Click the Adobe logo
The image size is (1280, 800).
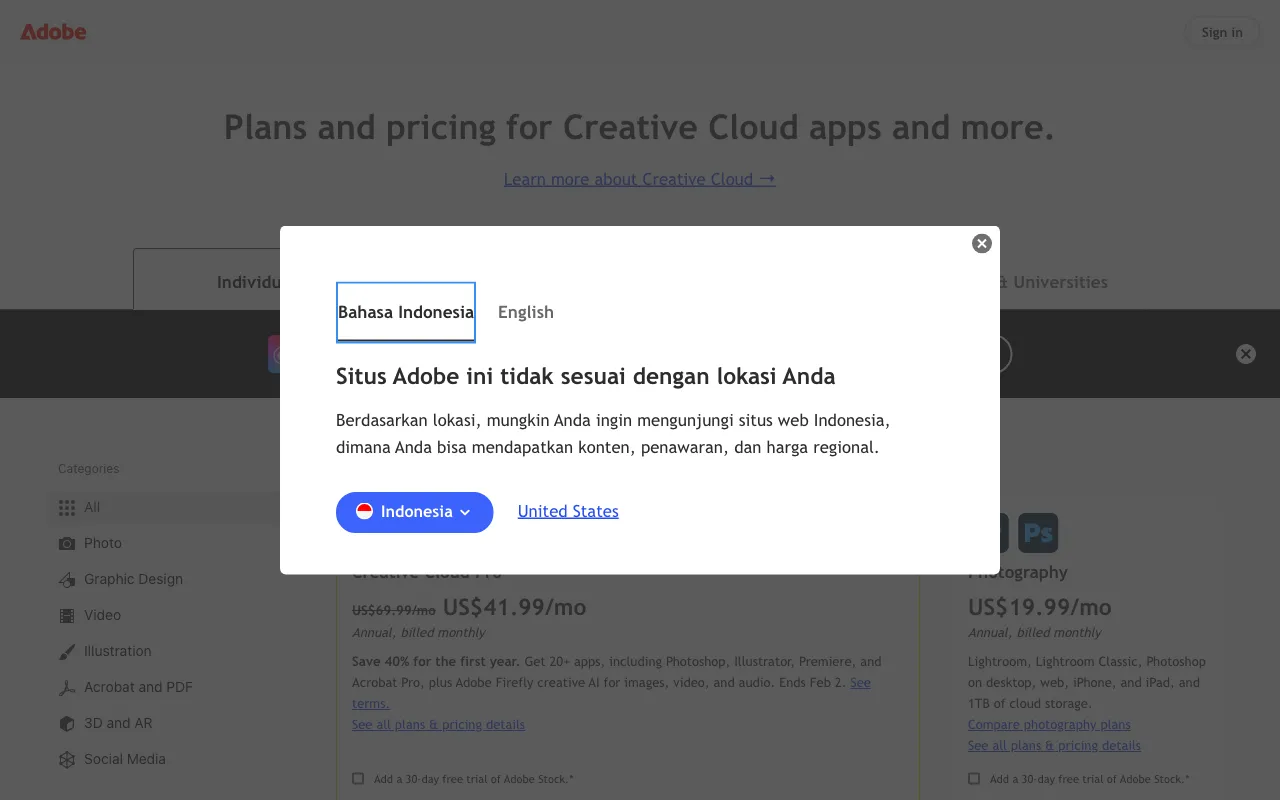53,32
